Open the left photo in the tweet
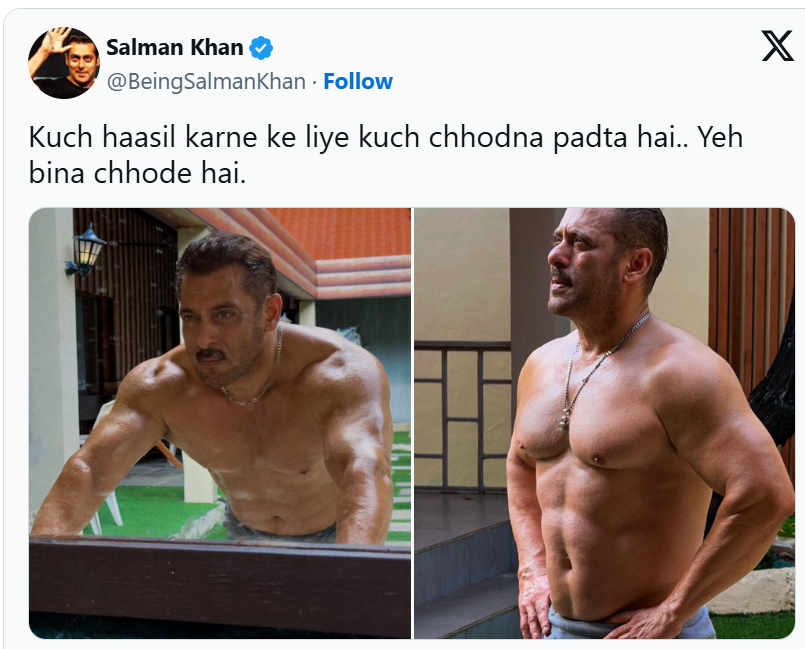Image resolution: width=805 pixels, height=649 pixels. [220, 423]
